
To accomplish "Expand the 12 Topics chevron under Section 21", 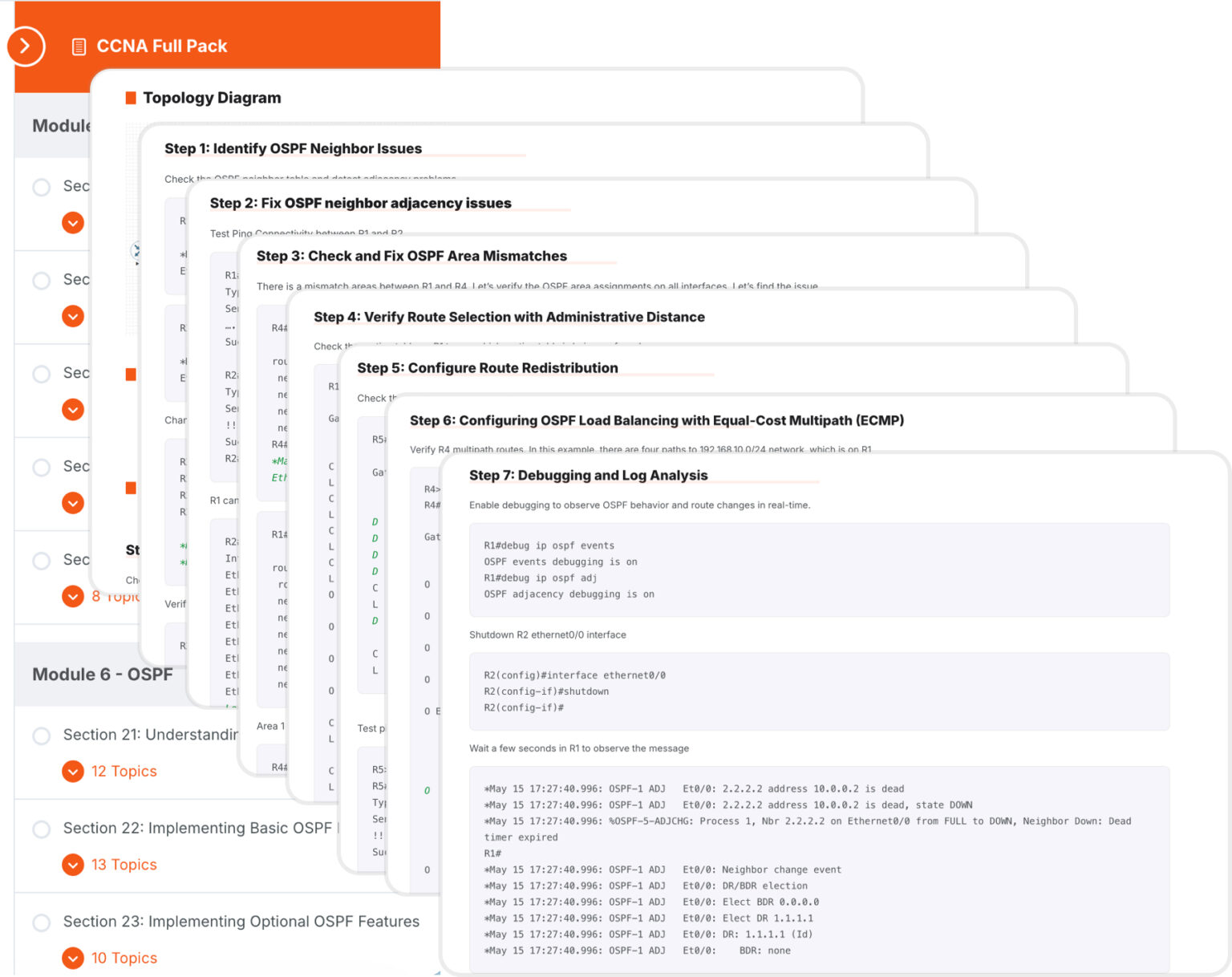I will click(x=73, y=772).
